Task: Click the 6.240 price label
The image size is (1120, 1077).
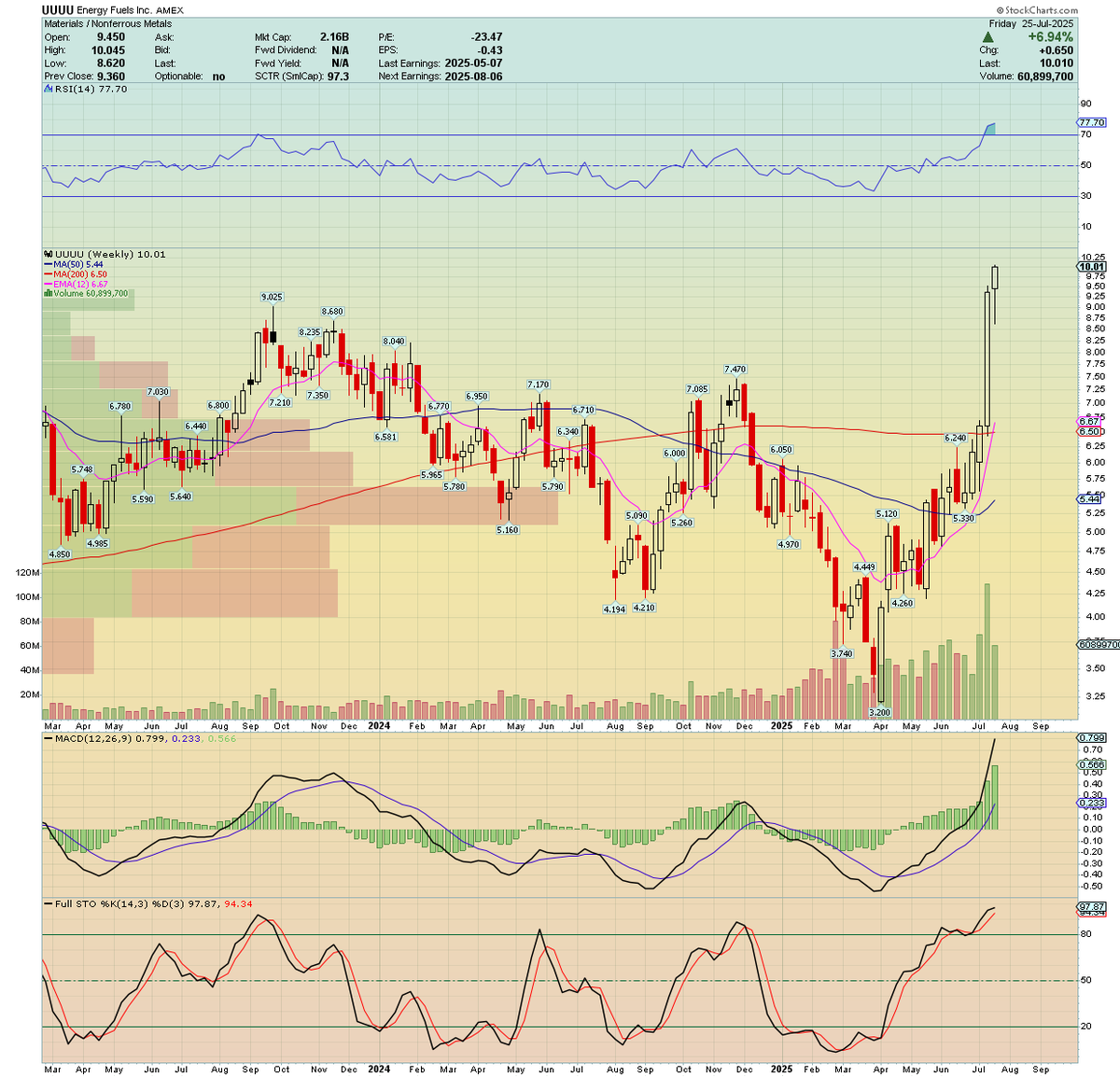Action: pyautogui.click(x=955, y=438)
